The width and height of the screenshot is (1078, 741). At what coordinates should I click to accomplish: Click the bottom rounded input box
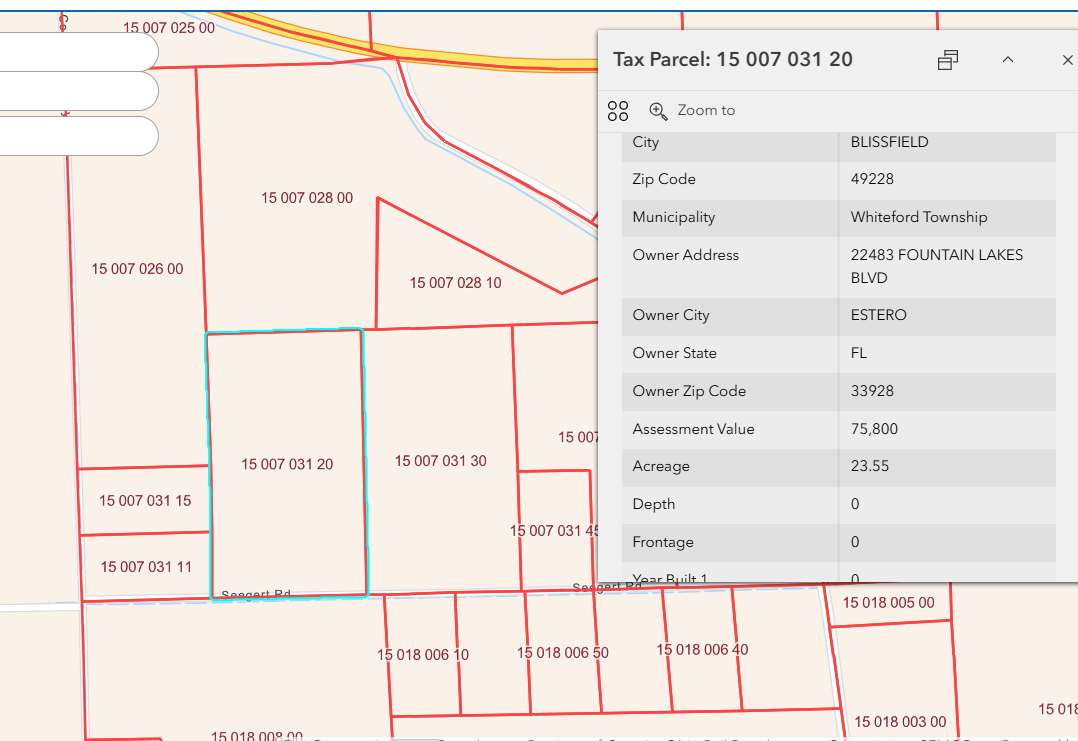[78, 136]
